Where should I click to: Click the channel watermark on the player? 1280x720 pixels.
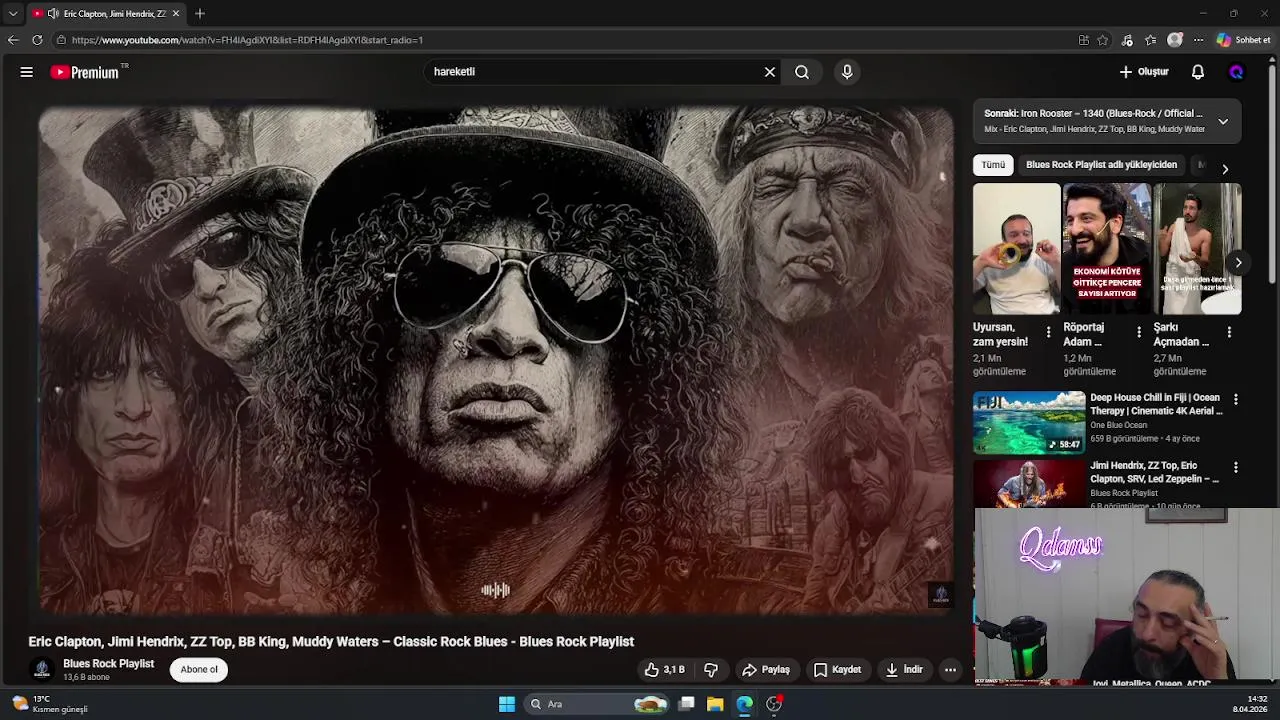(940, 595)
